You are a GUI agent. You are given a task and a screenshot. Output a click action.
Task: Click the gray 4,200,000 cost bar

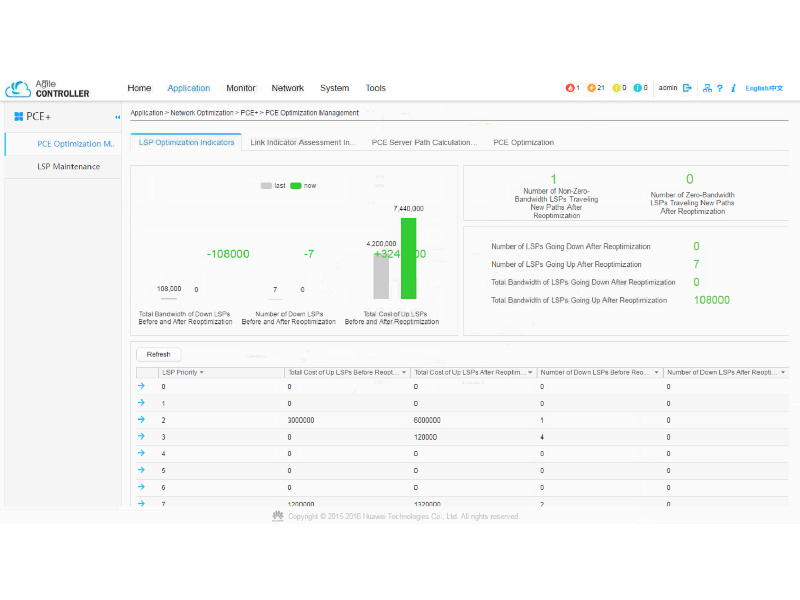click(381, 276)
